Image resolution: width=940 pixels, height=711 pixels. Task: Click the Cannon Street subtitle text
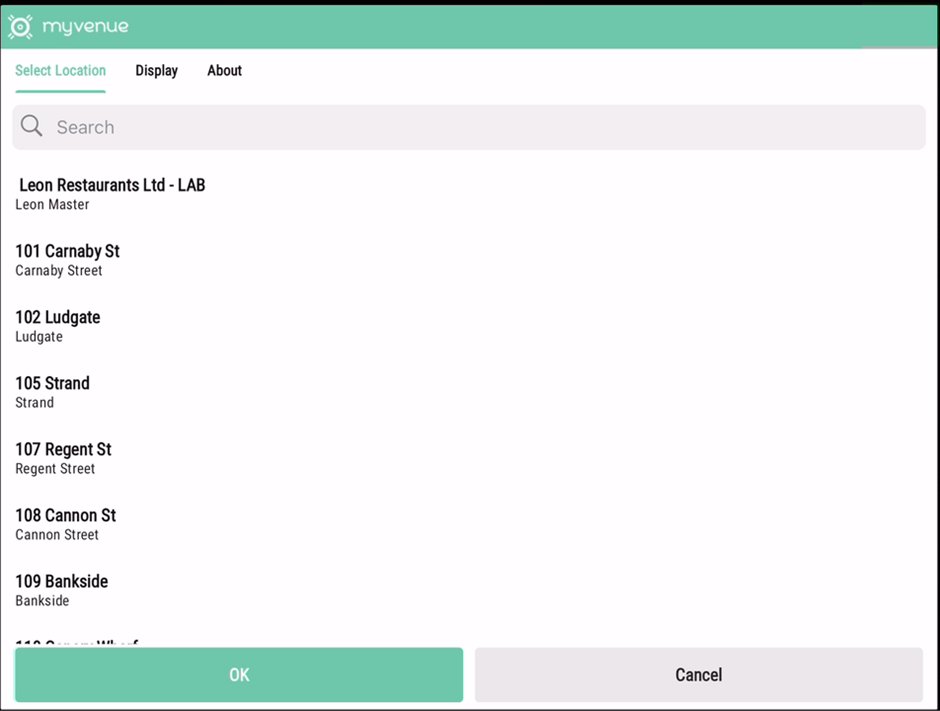pos(57,535)
